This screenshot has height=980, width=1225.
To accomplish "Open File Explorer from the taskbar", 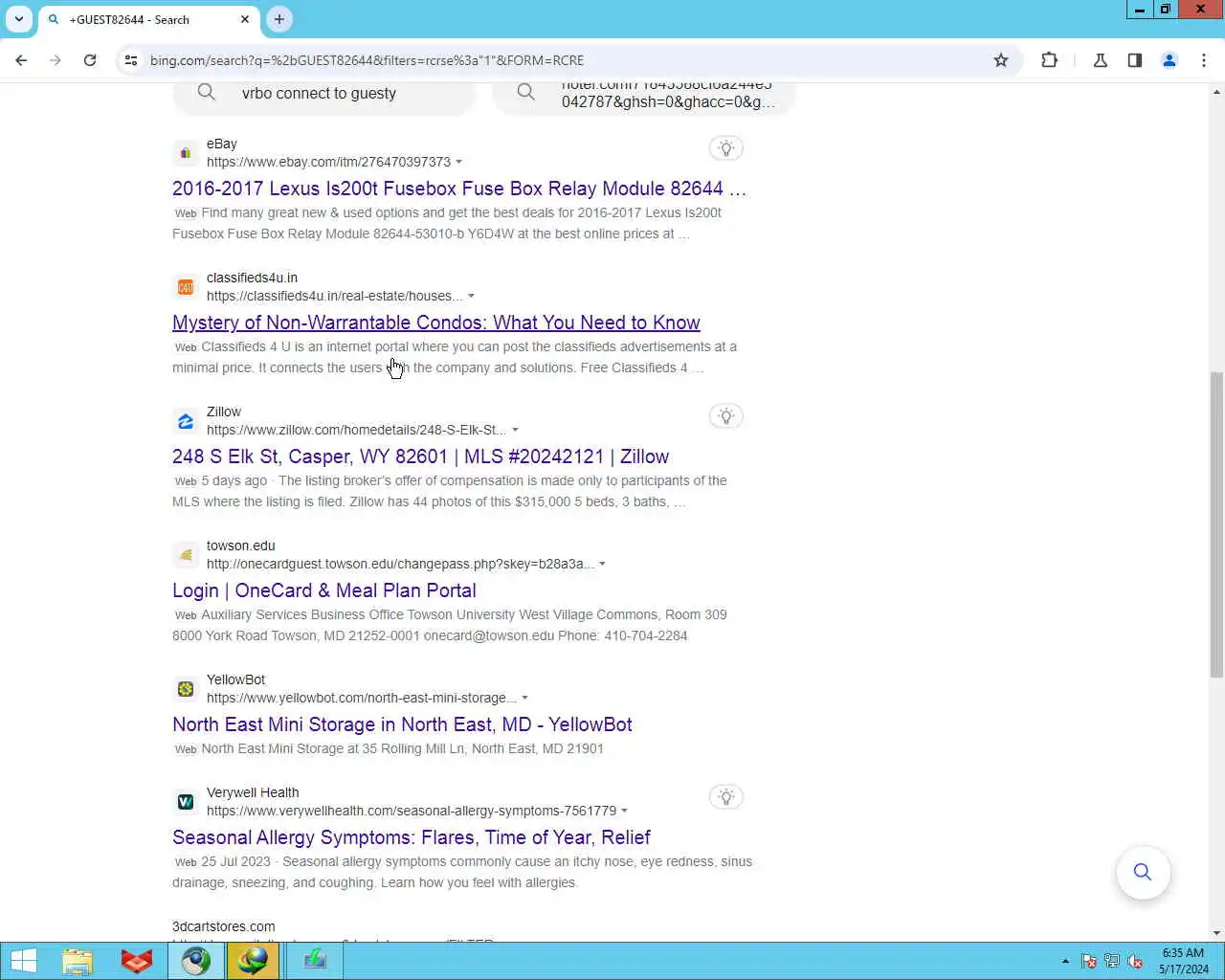I will click(x=78, y=961).
